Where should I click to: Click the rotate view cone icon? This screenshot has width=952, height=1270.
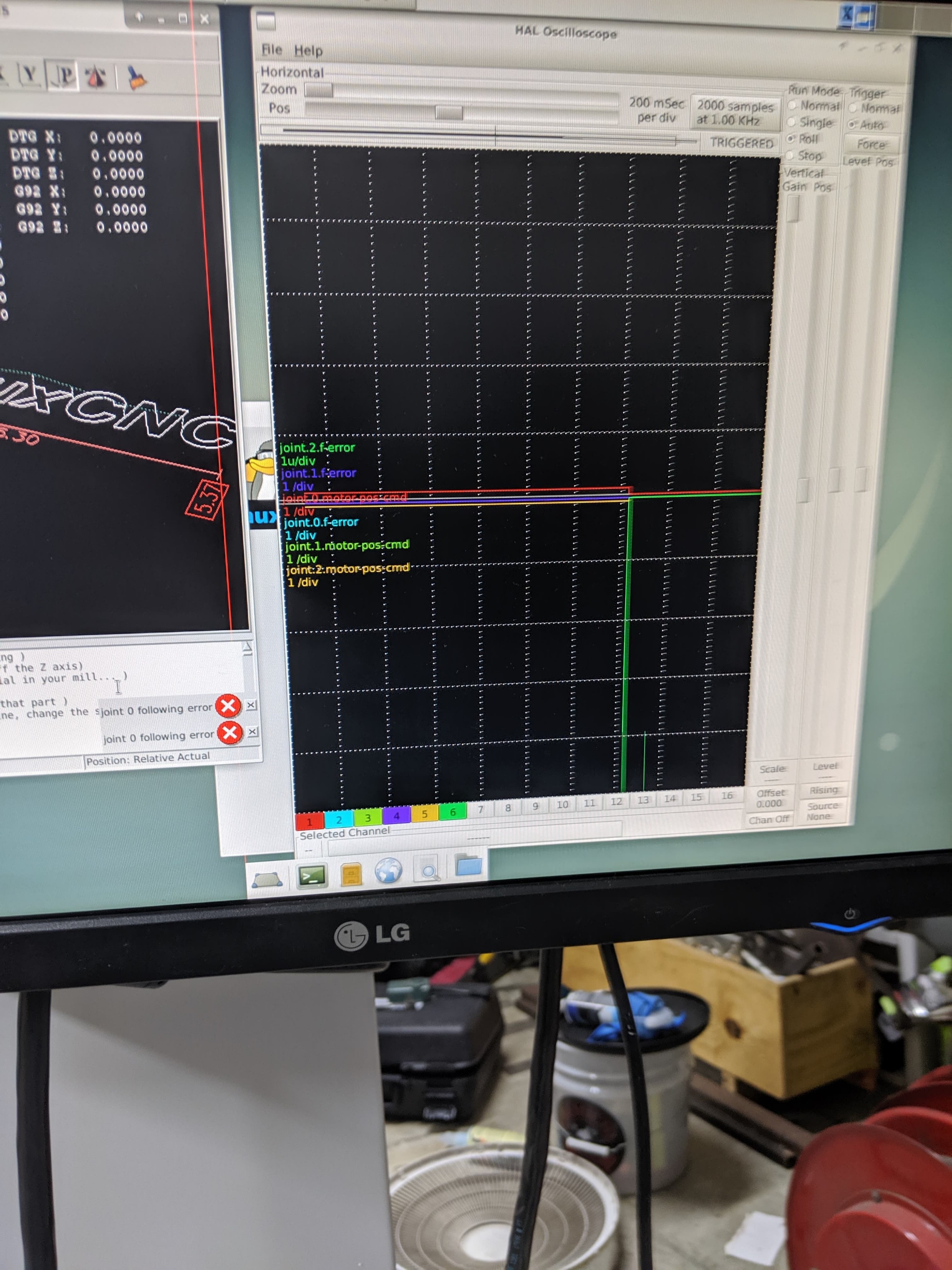[x=96, y=77]
